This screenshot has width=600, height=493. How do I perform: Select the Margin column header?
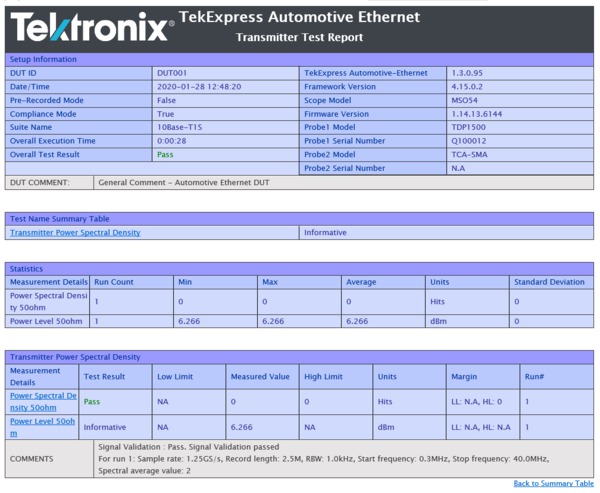coord(463,376)
